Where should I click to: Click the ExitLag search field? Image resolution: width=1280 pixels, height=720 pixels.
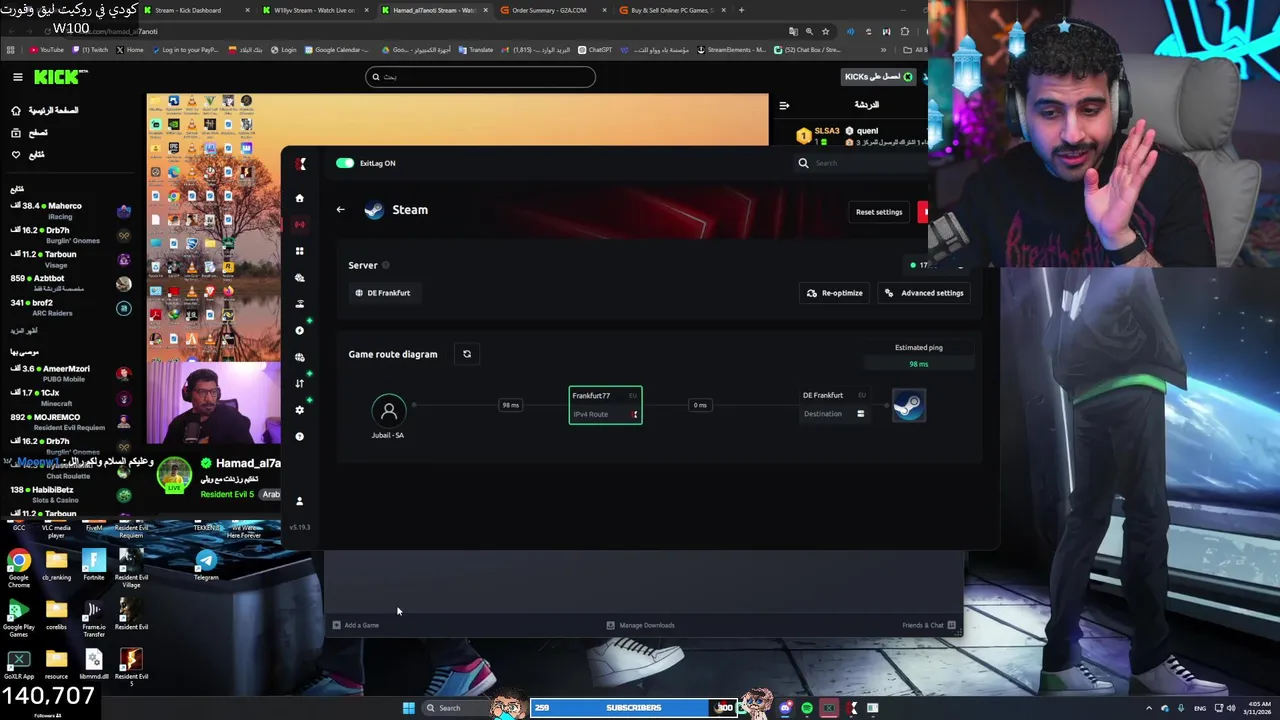[x=860, y=163]
